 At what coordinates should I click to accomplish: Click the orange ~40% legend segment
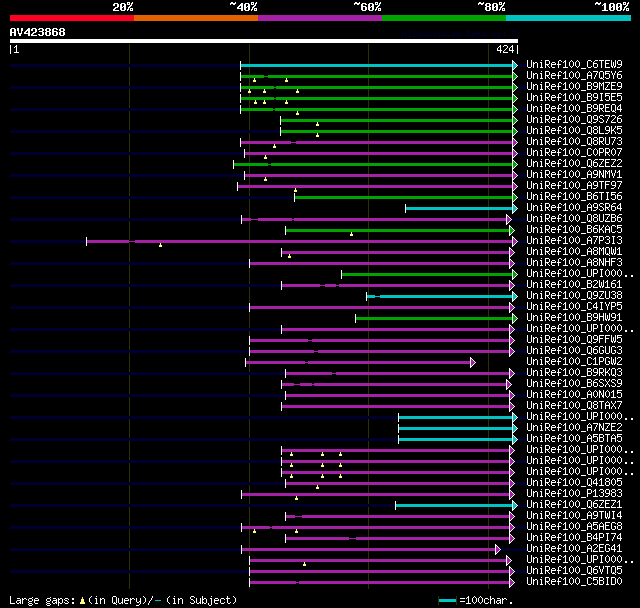[x=196, y=18]
